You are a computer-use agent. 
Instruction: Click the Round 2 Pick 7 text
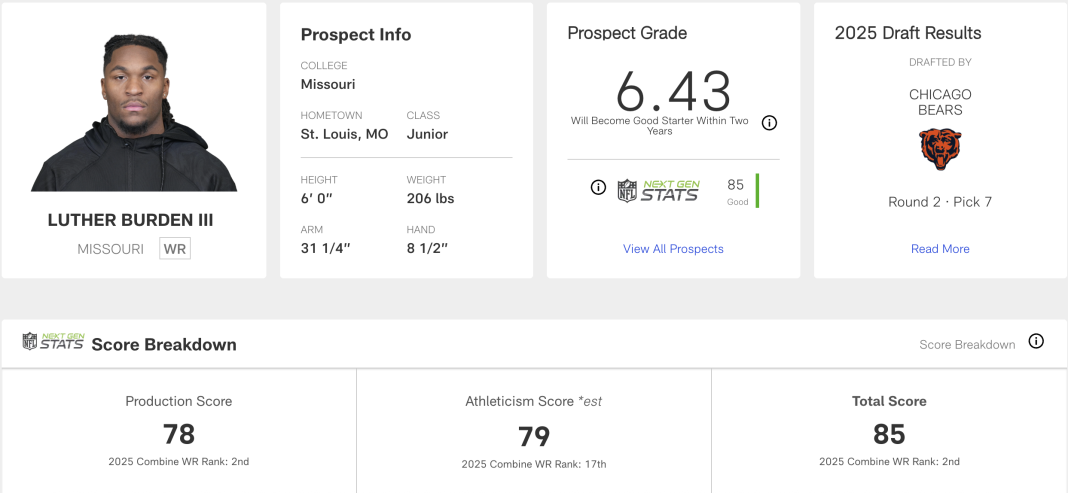940,202
